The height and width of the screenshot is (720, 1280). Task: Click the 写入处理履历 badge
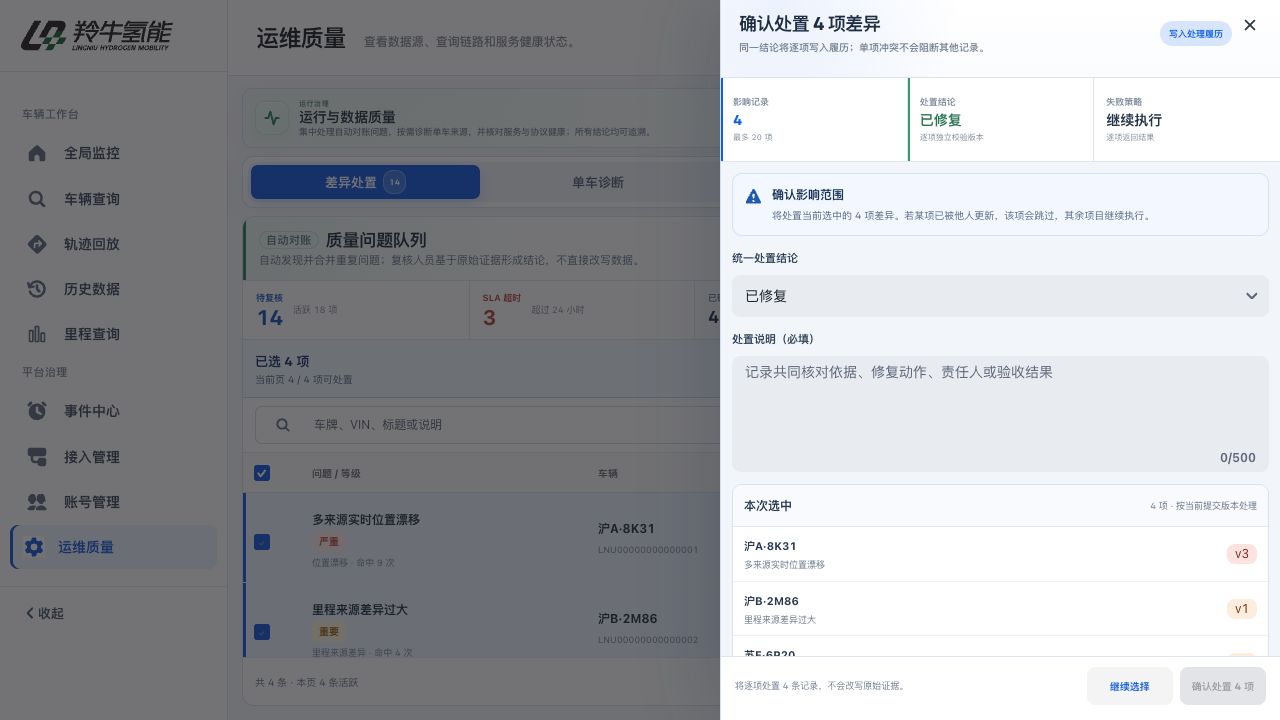click(x=1196, y=34)
